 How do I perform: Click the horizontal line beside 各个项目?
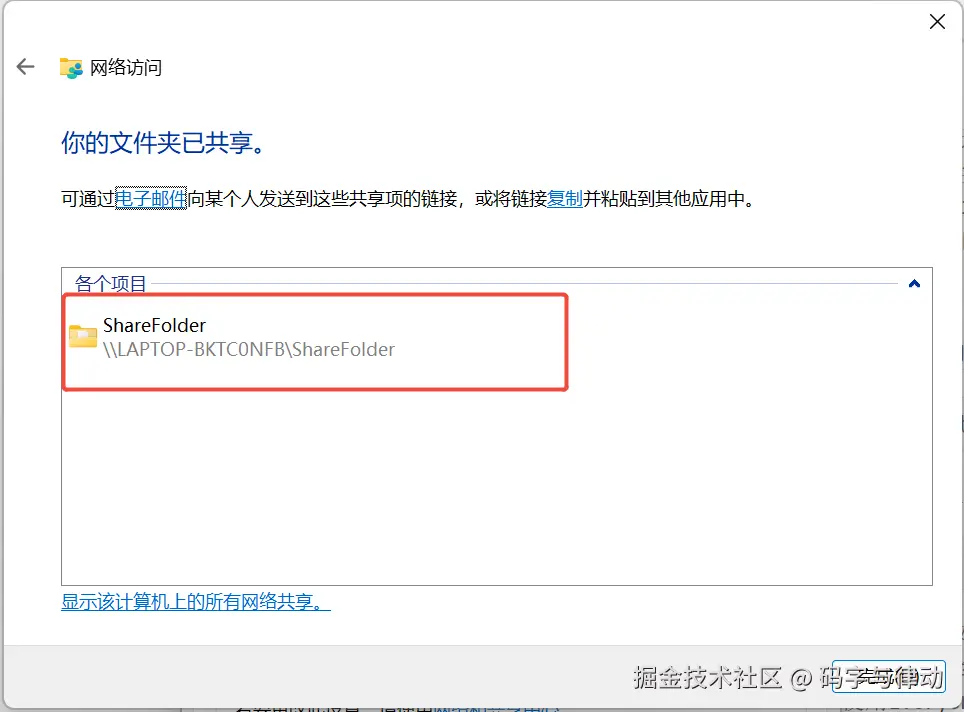coord(524,283)
